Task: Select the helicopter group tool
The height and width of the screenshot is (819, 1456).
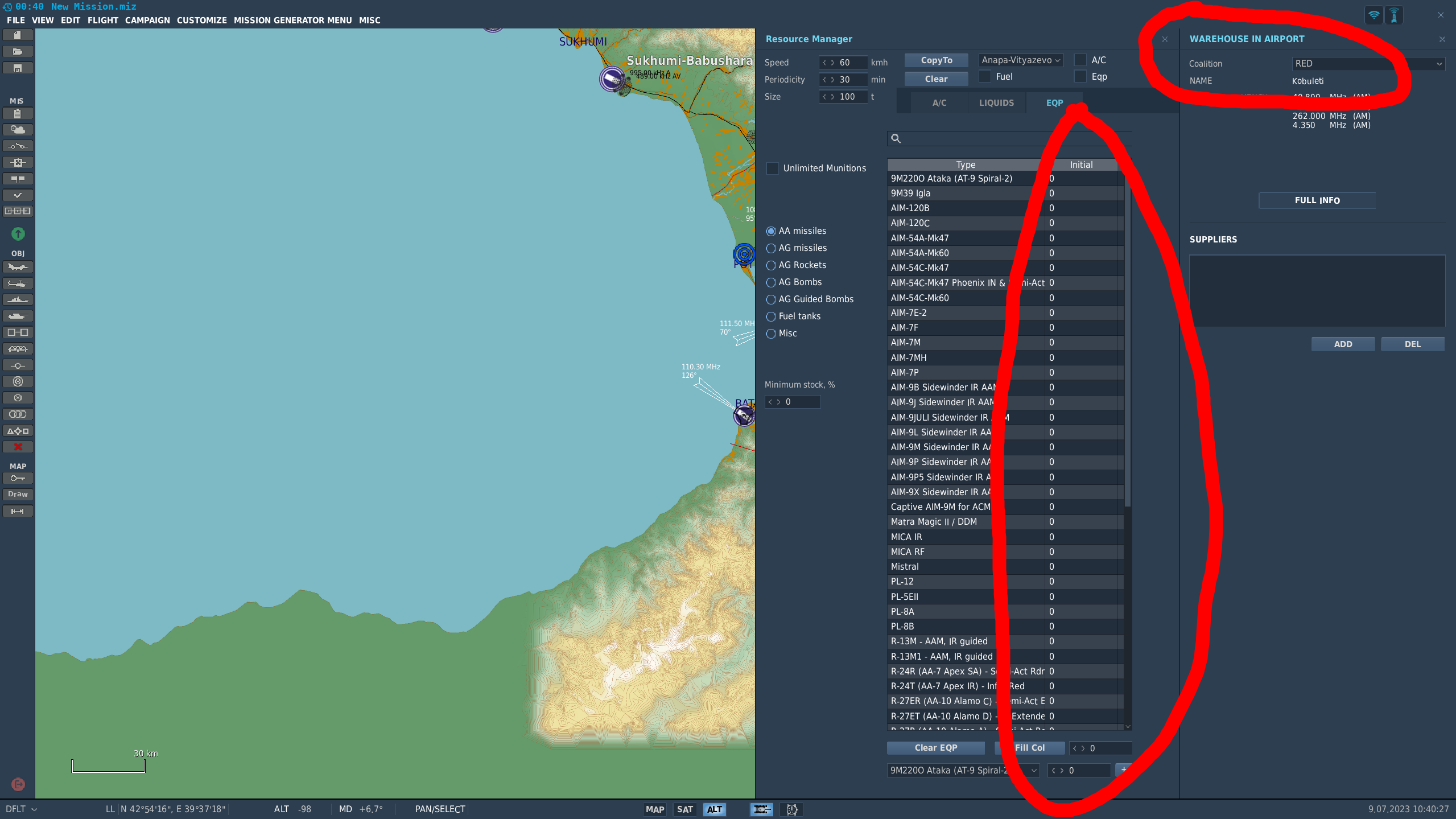Action: pyautogui.click(x=18, y=283)
